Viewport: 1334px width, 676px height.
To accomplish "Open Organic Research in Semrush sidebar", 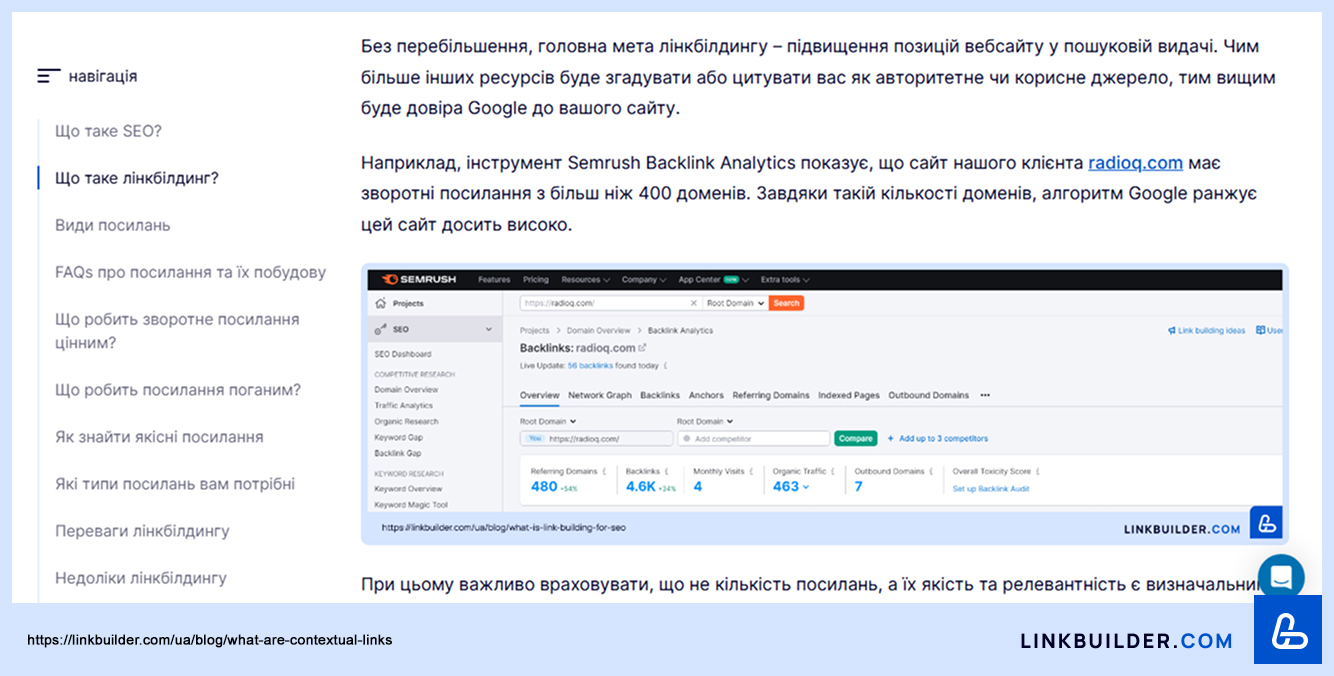I will click(x=406, y=422).
